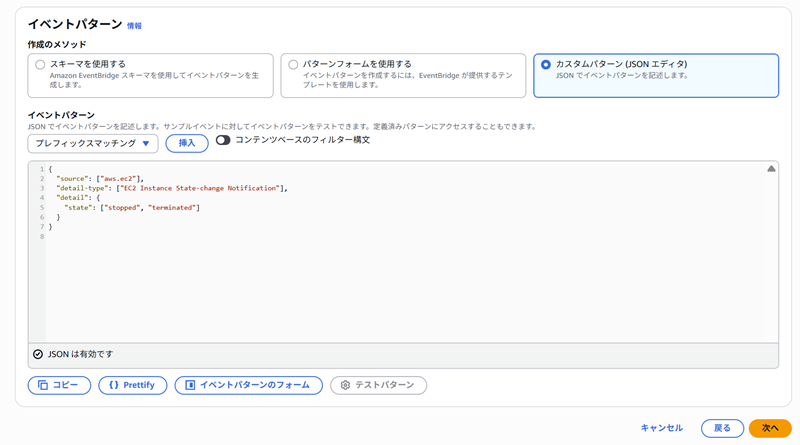Viewport: 800px width, 445px height.
Task: Select the スキーマを使用する radio option
Action: [40, 65]
